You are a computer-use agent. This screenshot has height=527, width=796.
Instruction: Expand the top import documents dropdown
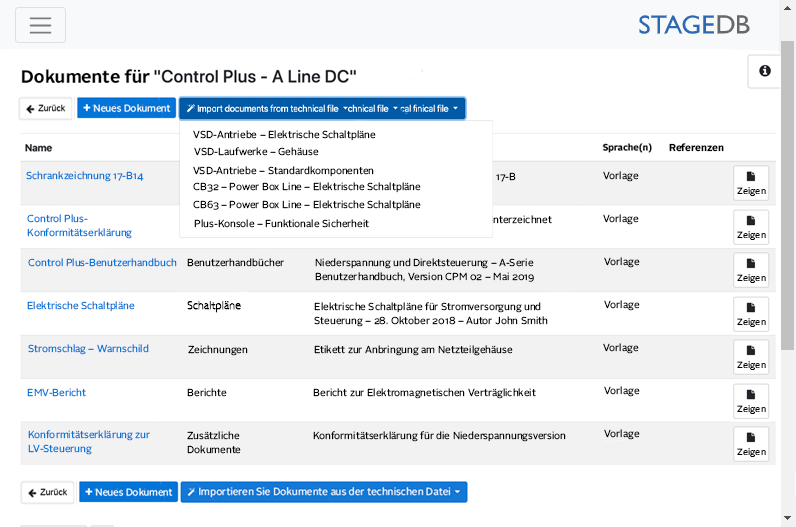(x=322, y=108)
